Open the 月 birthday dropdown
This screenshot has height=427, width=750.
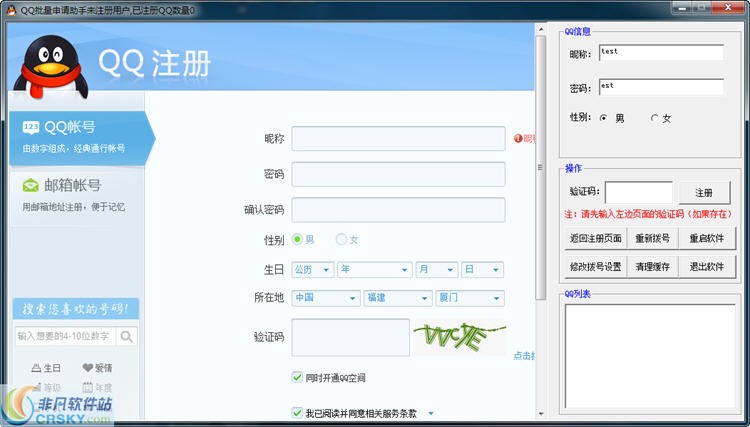[x=437, y=270]
